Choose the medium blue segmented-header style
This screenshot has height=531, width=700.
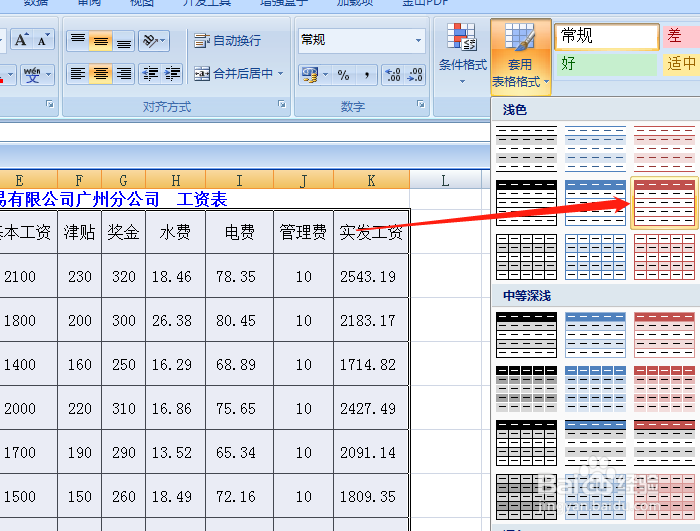(x=595, y=389)
